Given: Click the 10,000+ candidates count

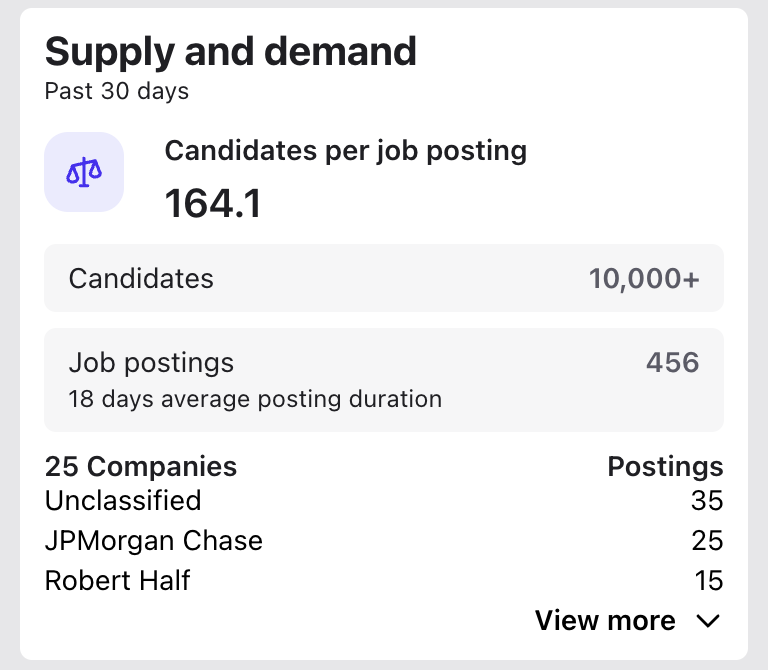Looking at the screenshot, I should [644, 279].
